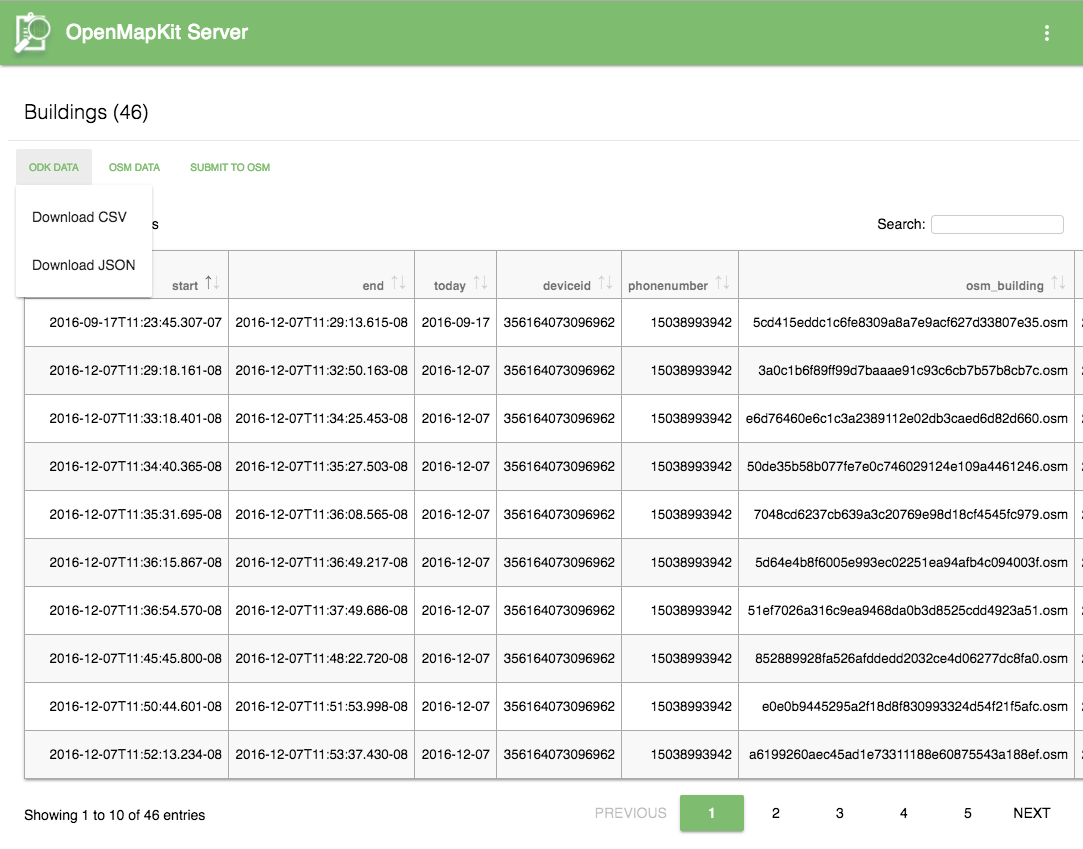Select osm file 51ef7026a316c9ea9468da0b3d8525cdd4923a51.osm

pyautogui.click(x=908, y=611)
